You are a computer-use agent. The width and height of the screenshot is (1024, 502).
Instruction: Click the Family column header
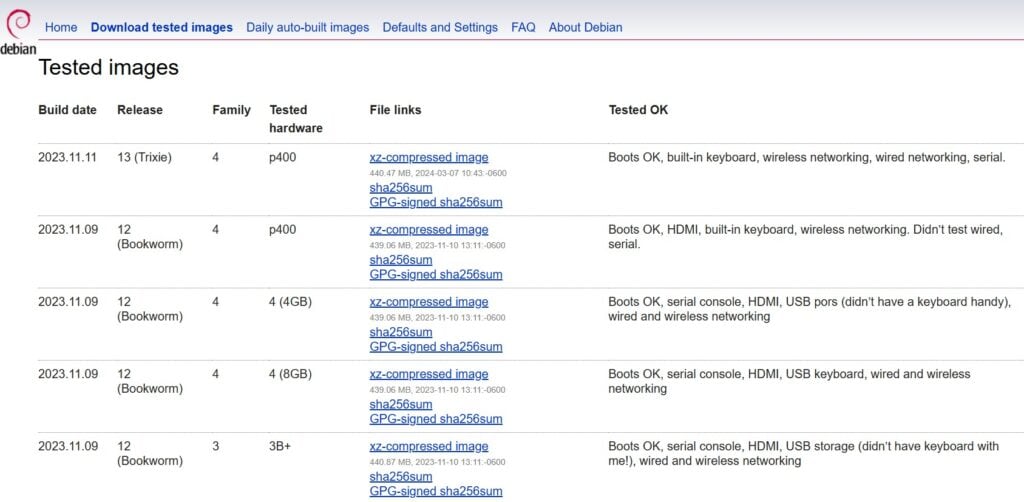coord(231,110)
